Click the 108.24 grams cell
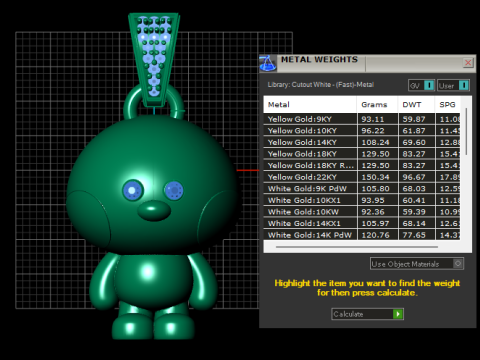This screenshot has height=360, width=480. 377,142
